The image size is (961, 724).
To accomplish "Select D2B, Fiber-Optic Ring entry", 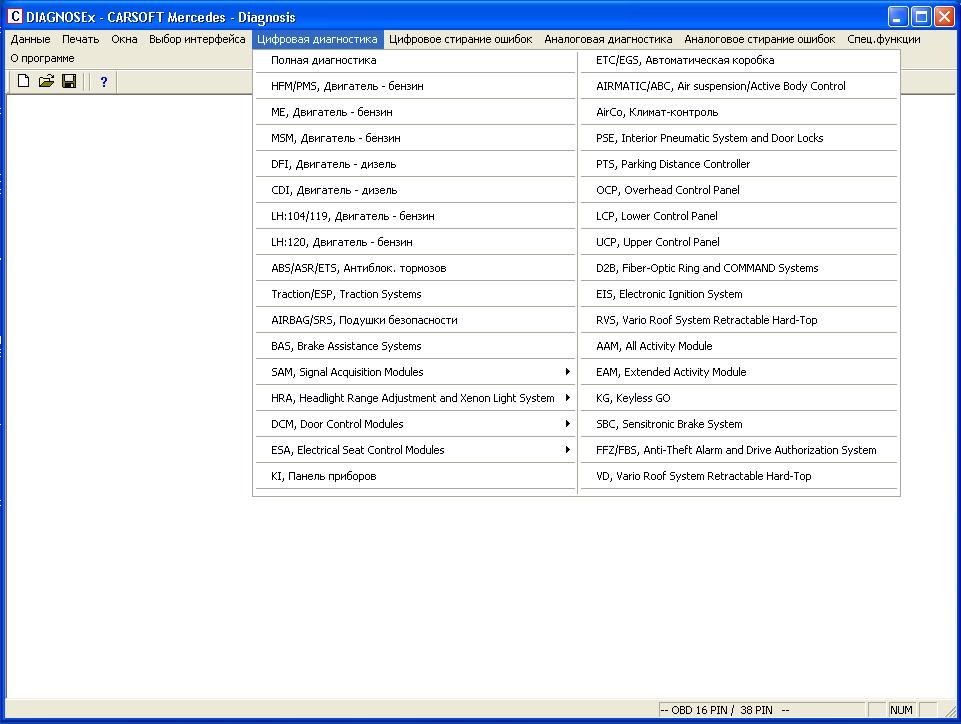I will (x=739, y=268).
